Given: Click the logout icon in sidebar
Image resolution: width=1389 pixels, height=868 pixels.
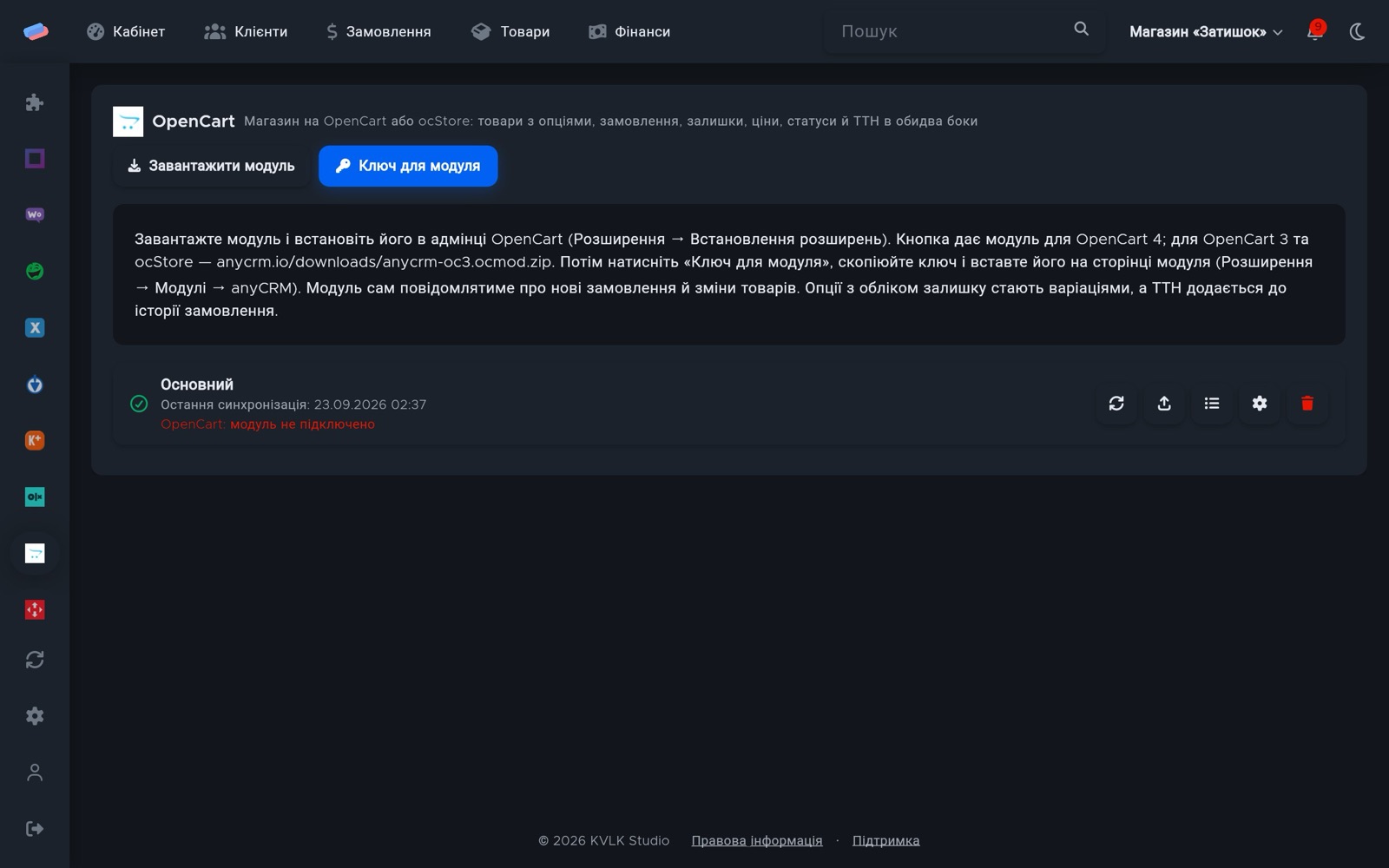Looking at the screenshot, I should click(35, 829).
